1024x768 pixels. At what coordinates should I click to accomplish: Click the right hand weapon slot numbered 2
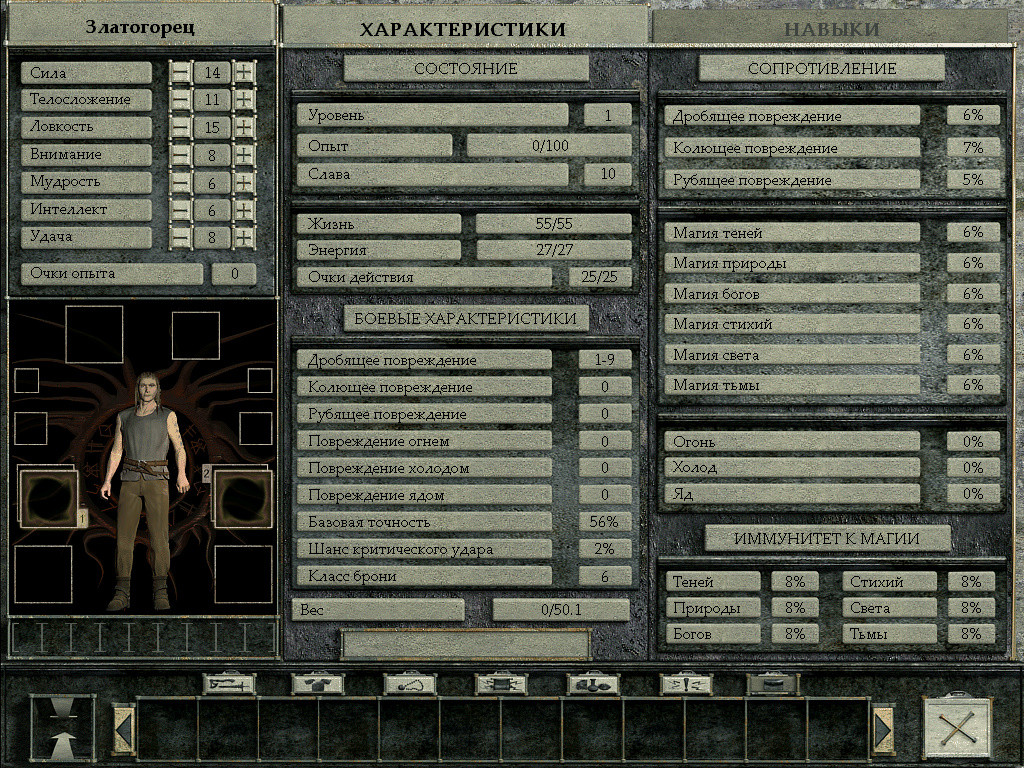point(243,498)
